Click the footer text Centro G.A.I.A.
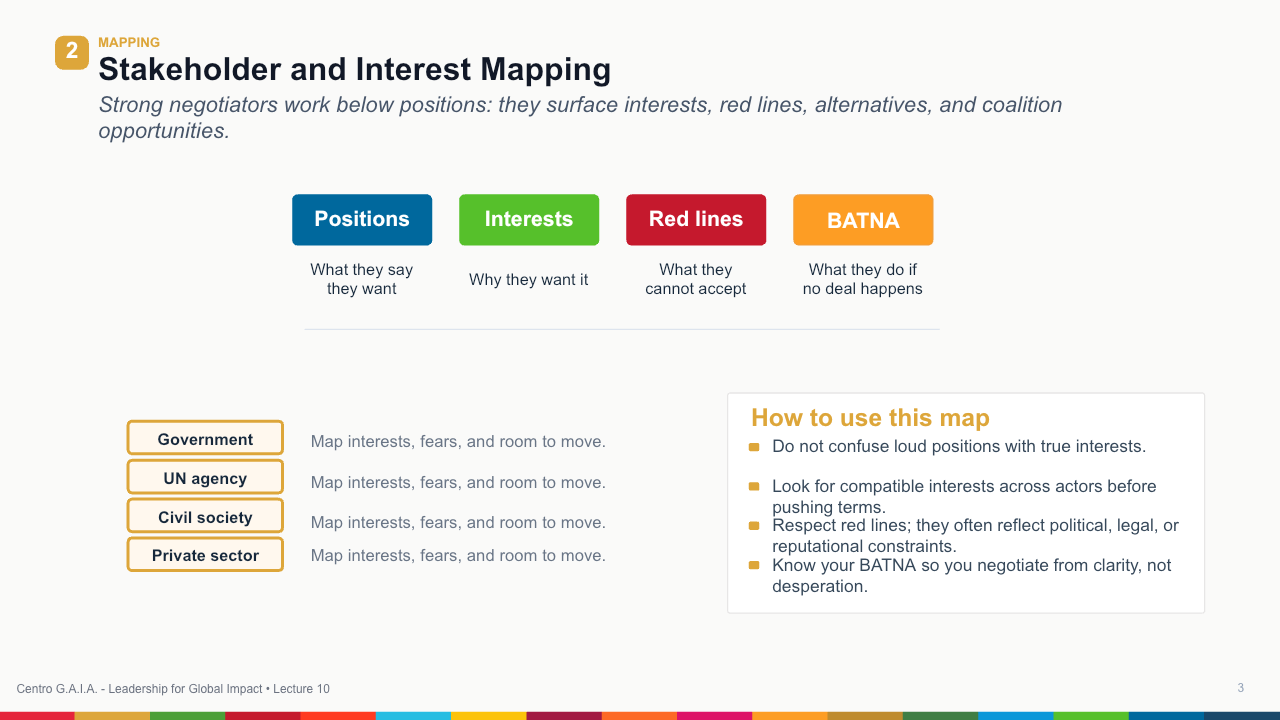 pos(57,689)
